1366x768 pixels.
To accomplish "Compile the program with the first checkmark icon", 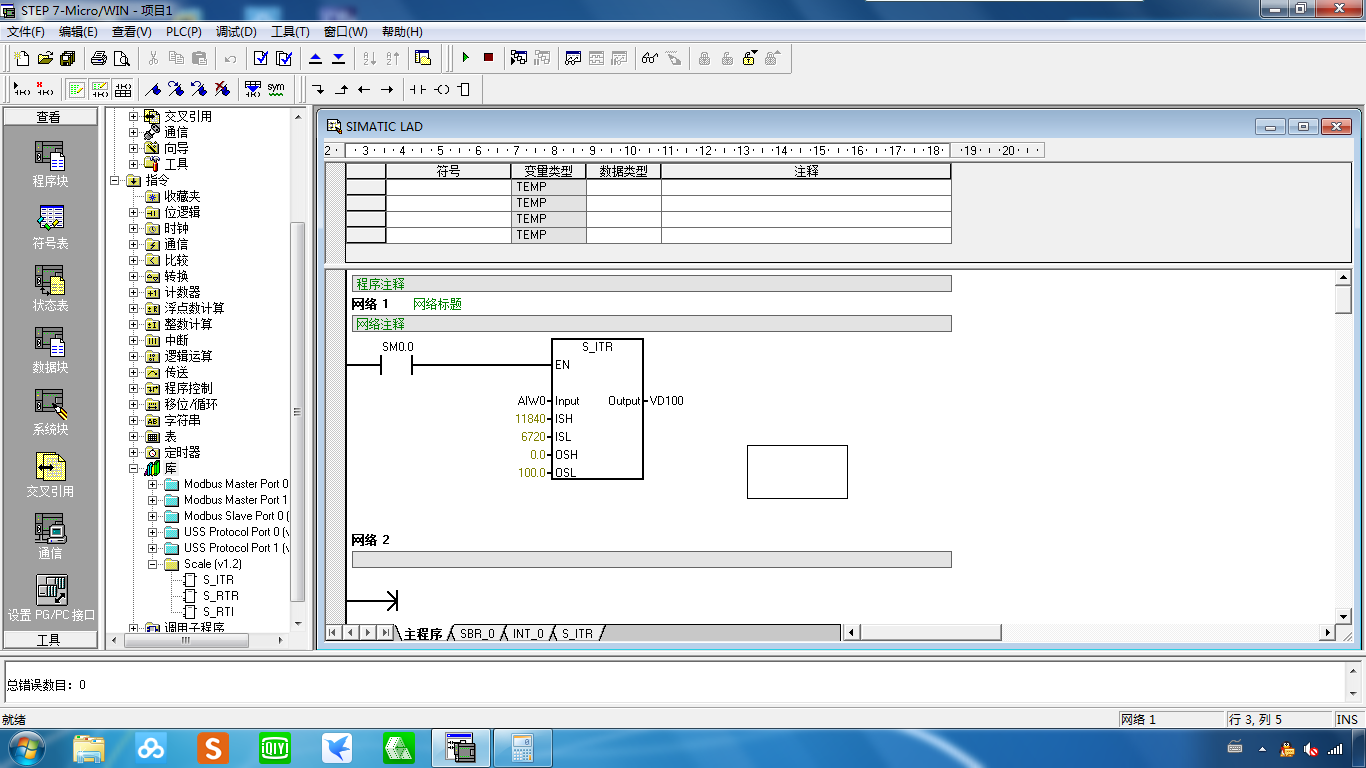I will pos(261,58).
